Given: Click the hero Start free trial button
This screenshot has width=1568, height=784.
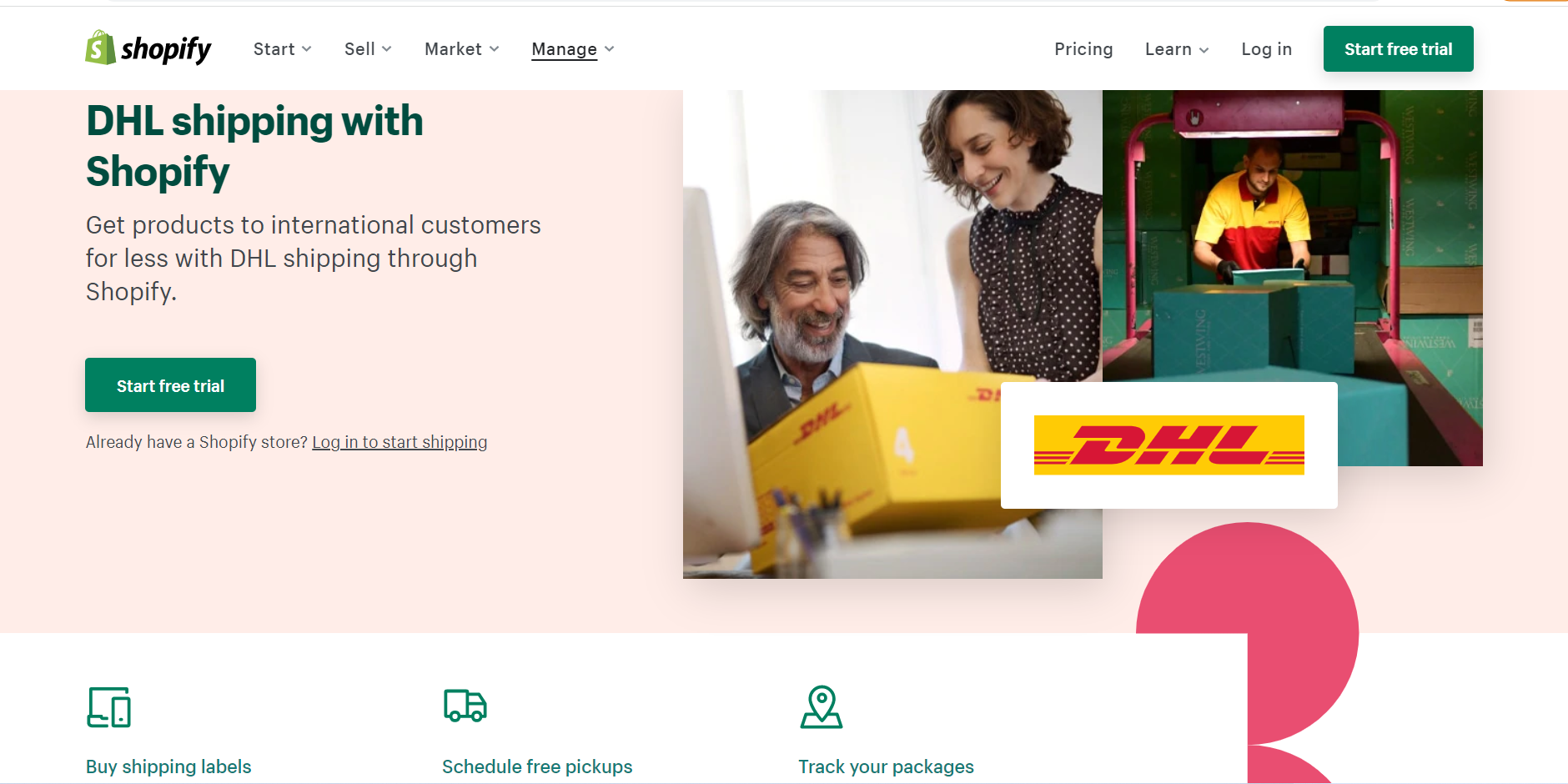Looking at the screenshot, I should click(170, 385).
